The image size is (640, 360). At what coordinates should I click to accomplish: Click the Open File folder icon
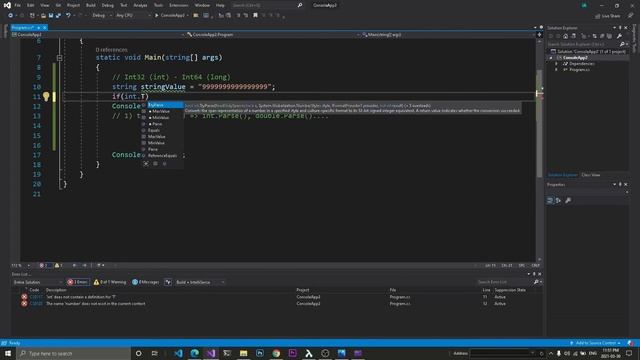[x=43, y=15]
